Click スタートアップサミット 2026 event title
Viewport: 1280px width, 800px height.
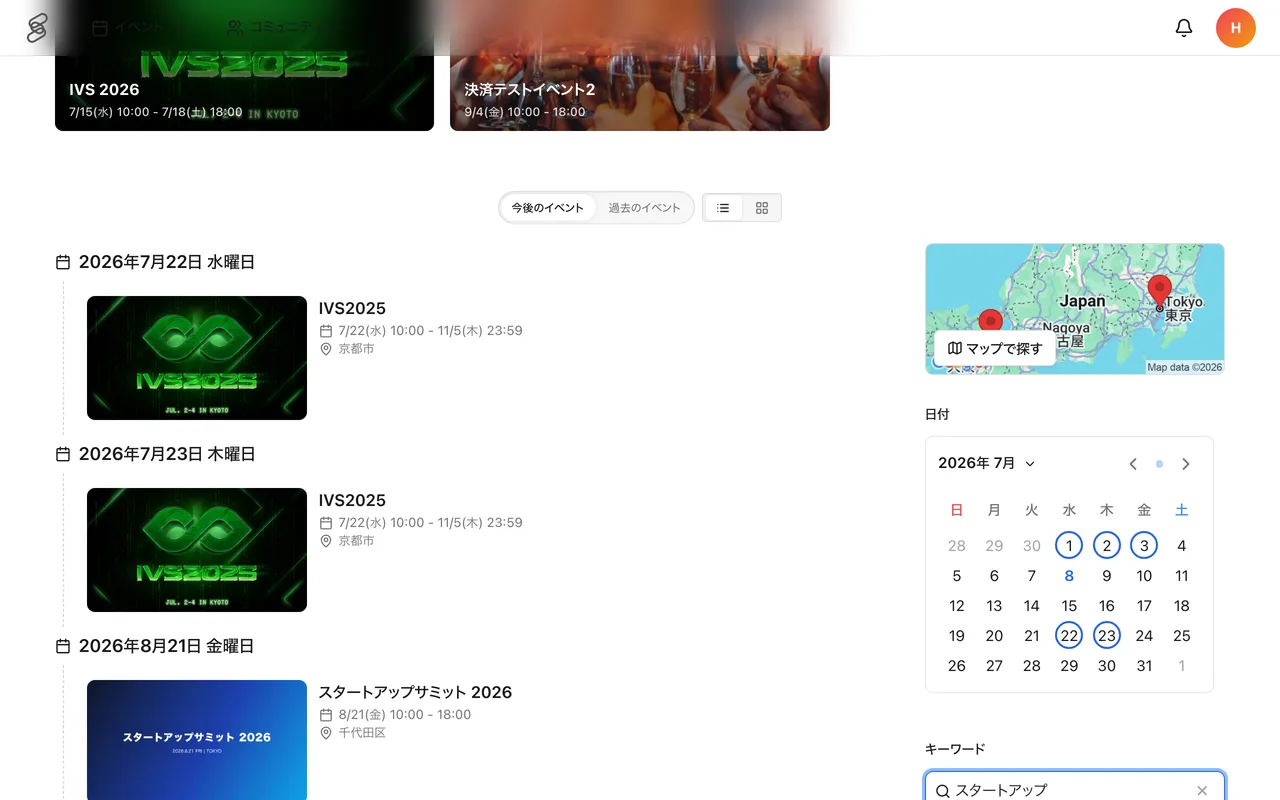tap(415, 693)
